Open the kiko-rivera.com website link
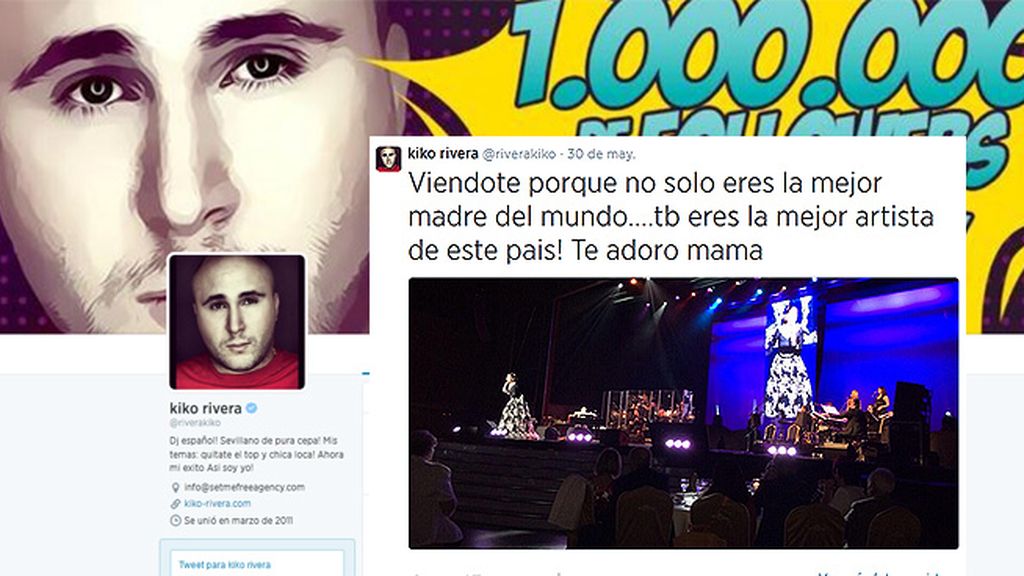 click(x=217, y=504)
